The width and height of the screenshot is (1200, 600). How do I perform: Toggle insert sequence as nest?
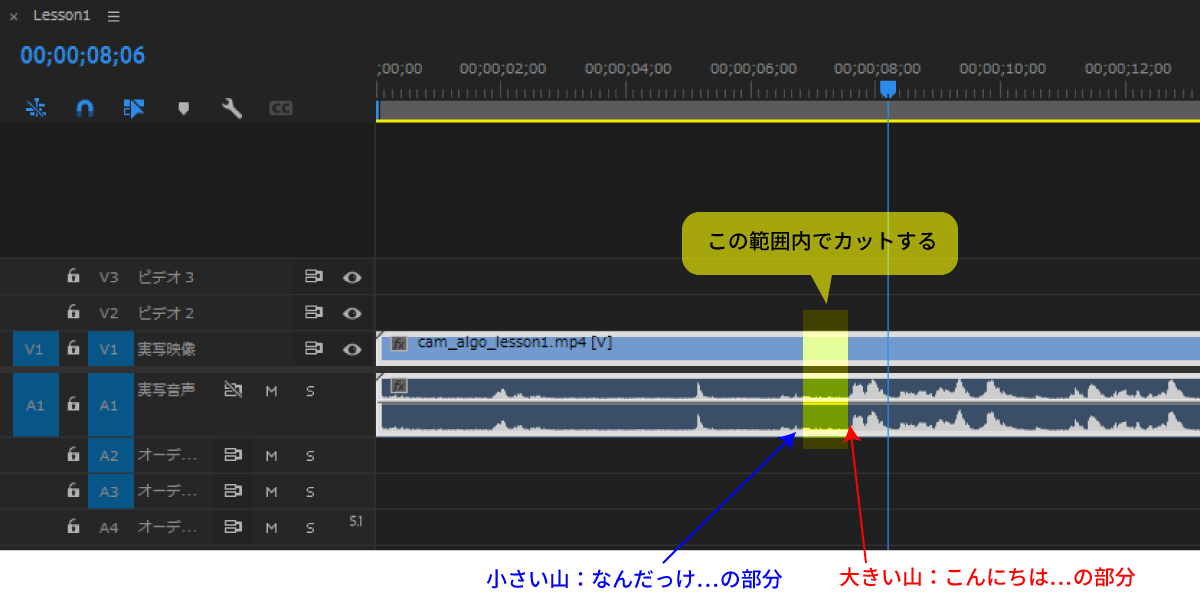click(36, 108)
